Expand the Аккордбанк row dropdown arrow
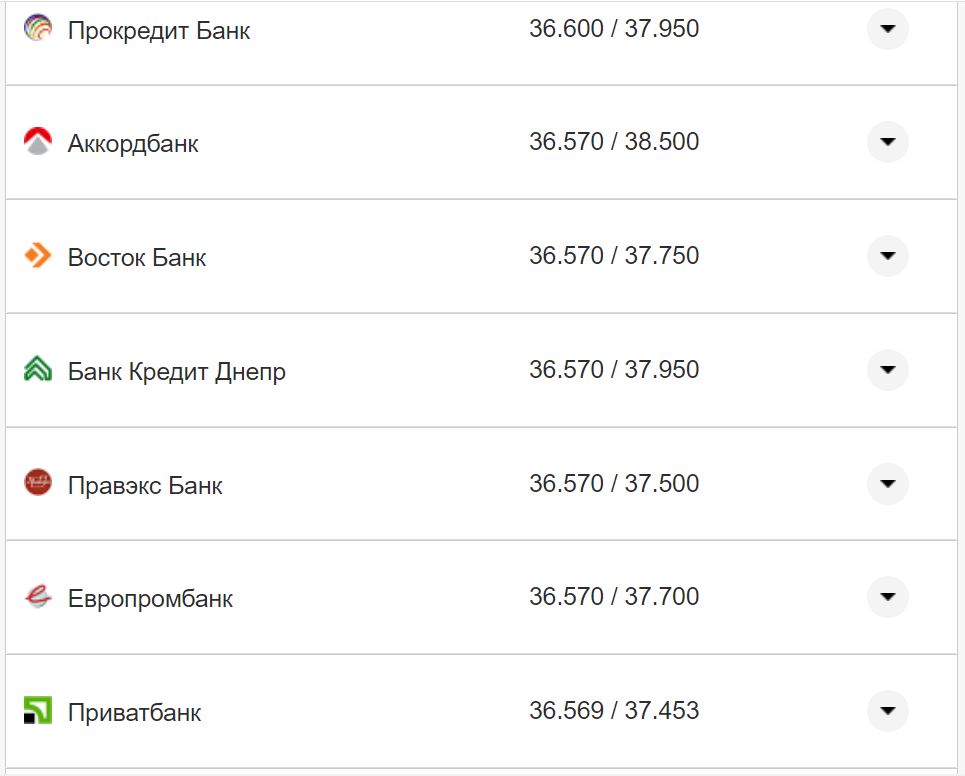This screenshot has width=965, height=776. pyautogui.click(x=887, y=142)
